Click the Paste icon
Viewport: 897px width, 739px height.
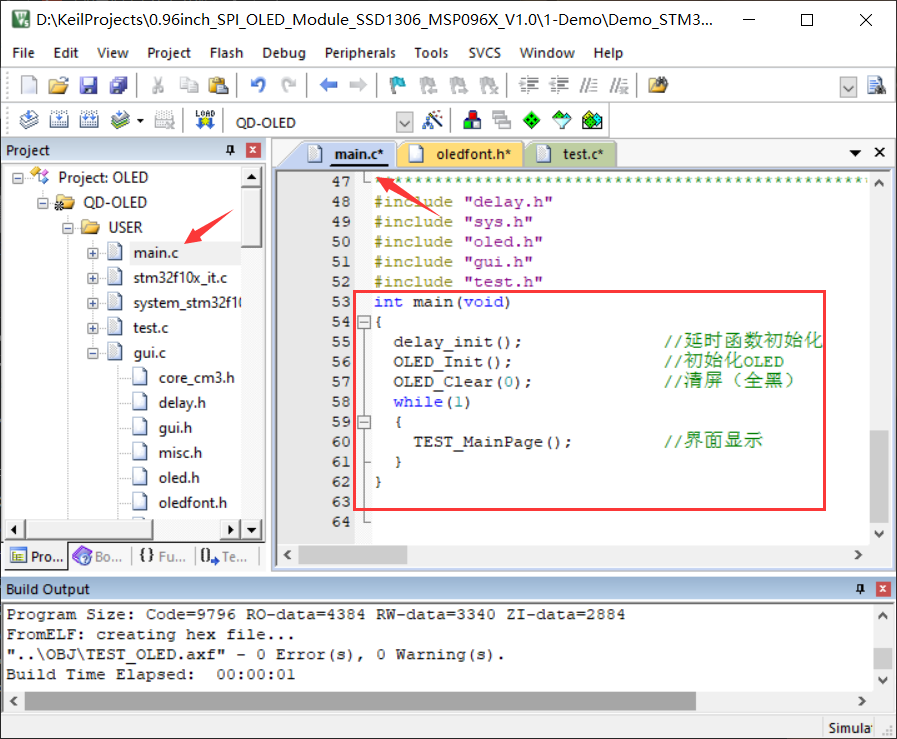[218, 85]
